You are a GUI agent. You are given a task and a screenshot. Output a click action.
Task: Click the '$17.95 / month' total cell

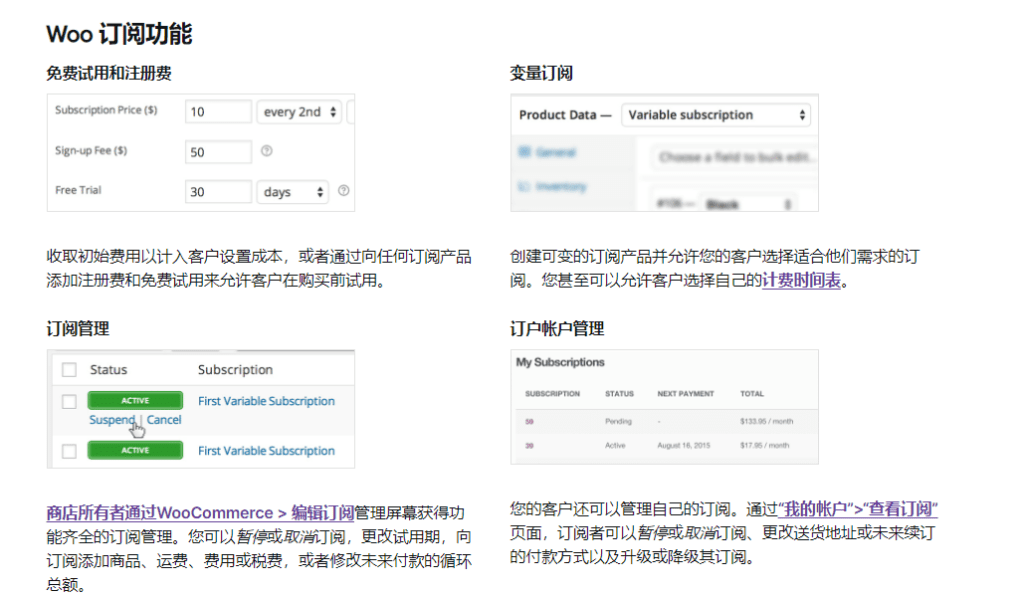[765, 446]
